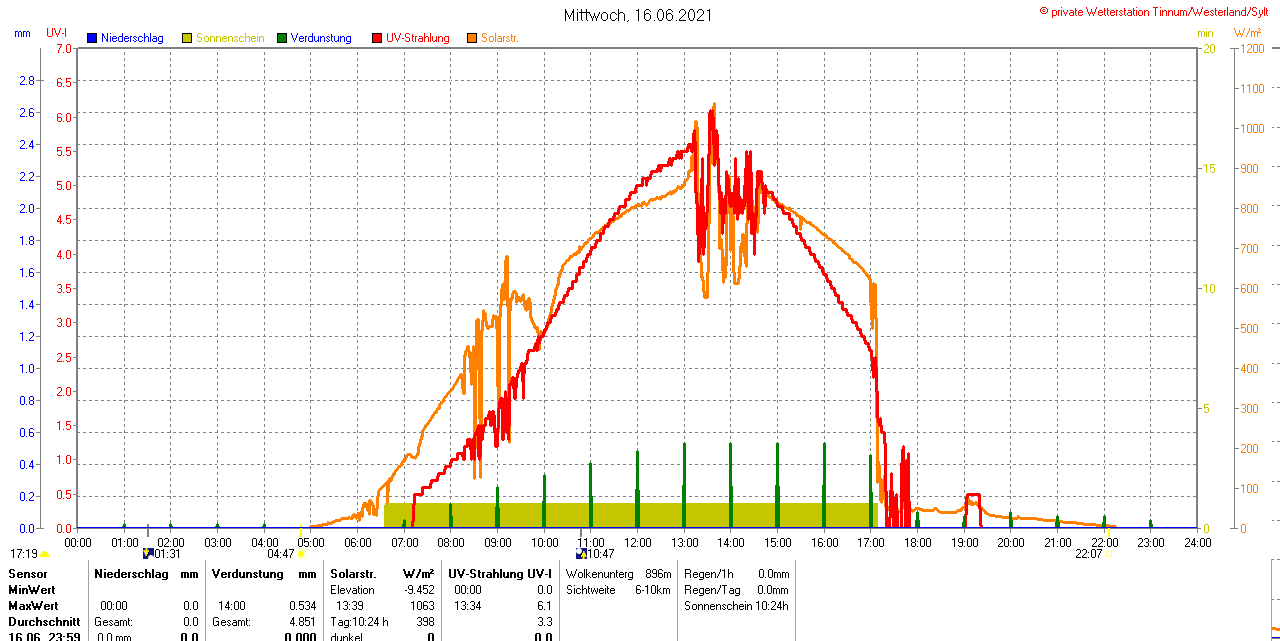Screen dimensions: 1280x641
Task: Click the moon icon next to 01:31
Action: (148, 553)
